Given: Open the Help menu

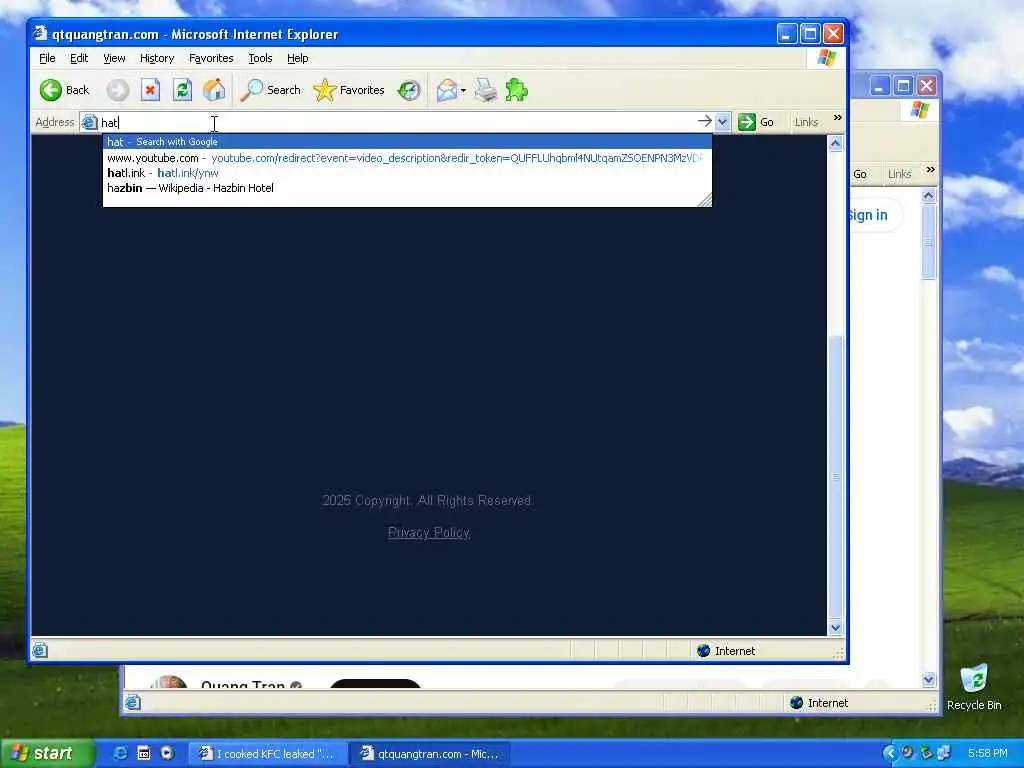Looking at the screenshot, I should click(x=297, y=58).
